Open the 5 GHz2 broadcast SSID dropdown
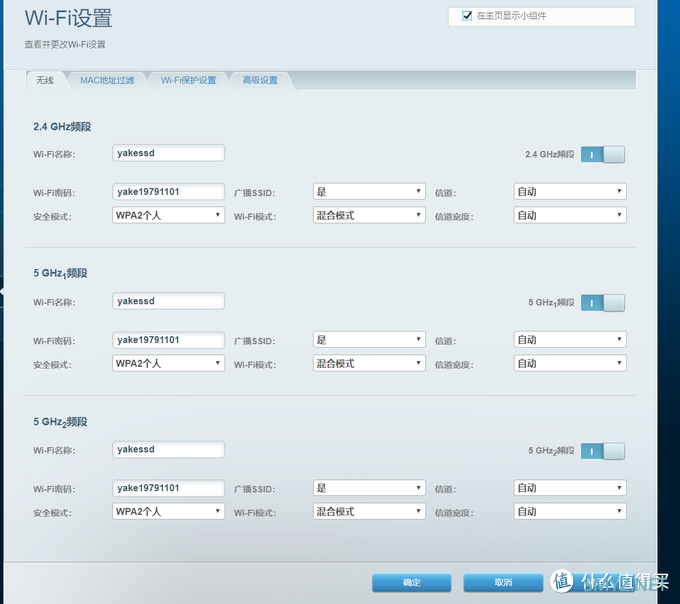The image size is (680, 604). coord(369,488)
